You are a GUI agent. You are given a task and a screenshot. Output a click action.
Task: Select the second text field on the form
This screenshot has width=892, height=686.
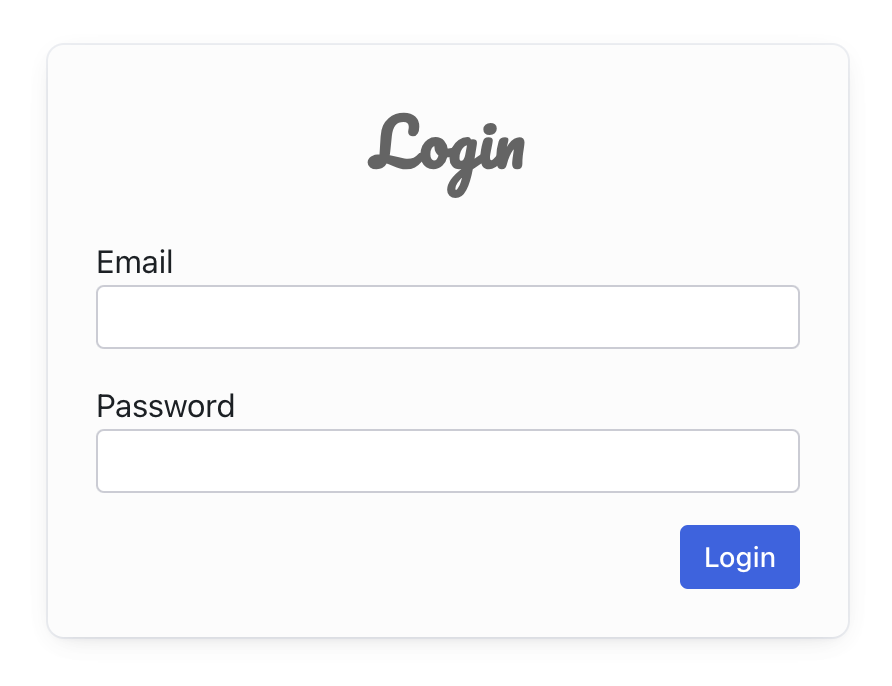tap(448, 461)
